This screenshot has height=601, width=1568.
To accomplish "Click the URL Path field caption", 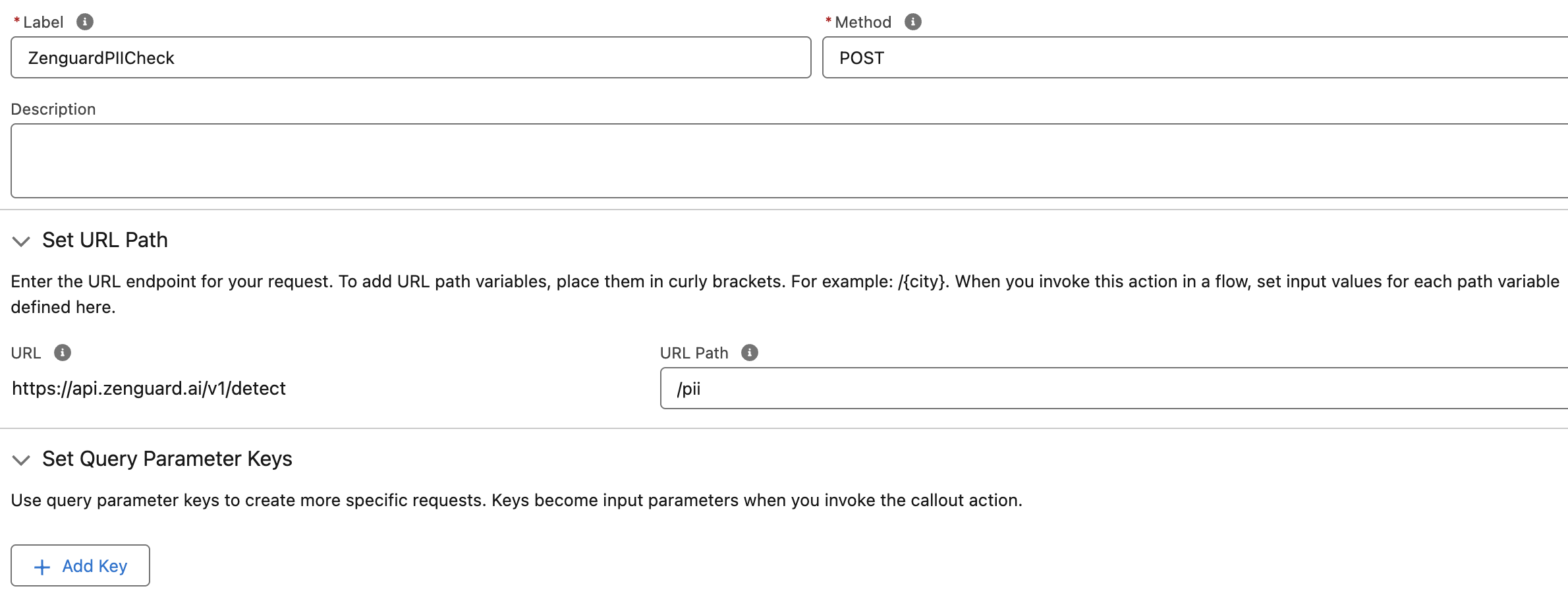I will tap(694, 353).
